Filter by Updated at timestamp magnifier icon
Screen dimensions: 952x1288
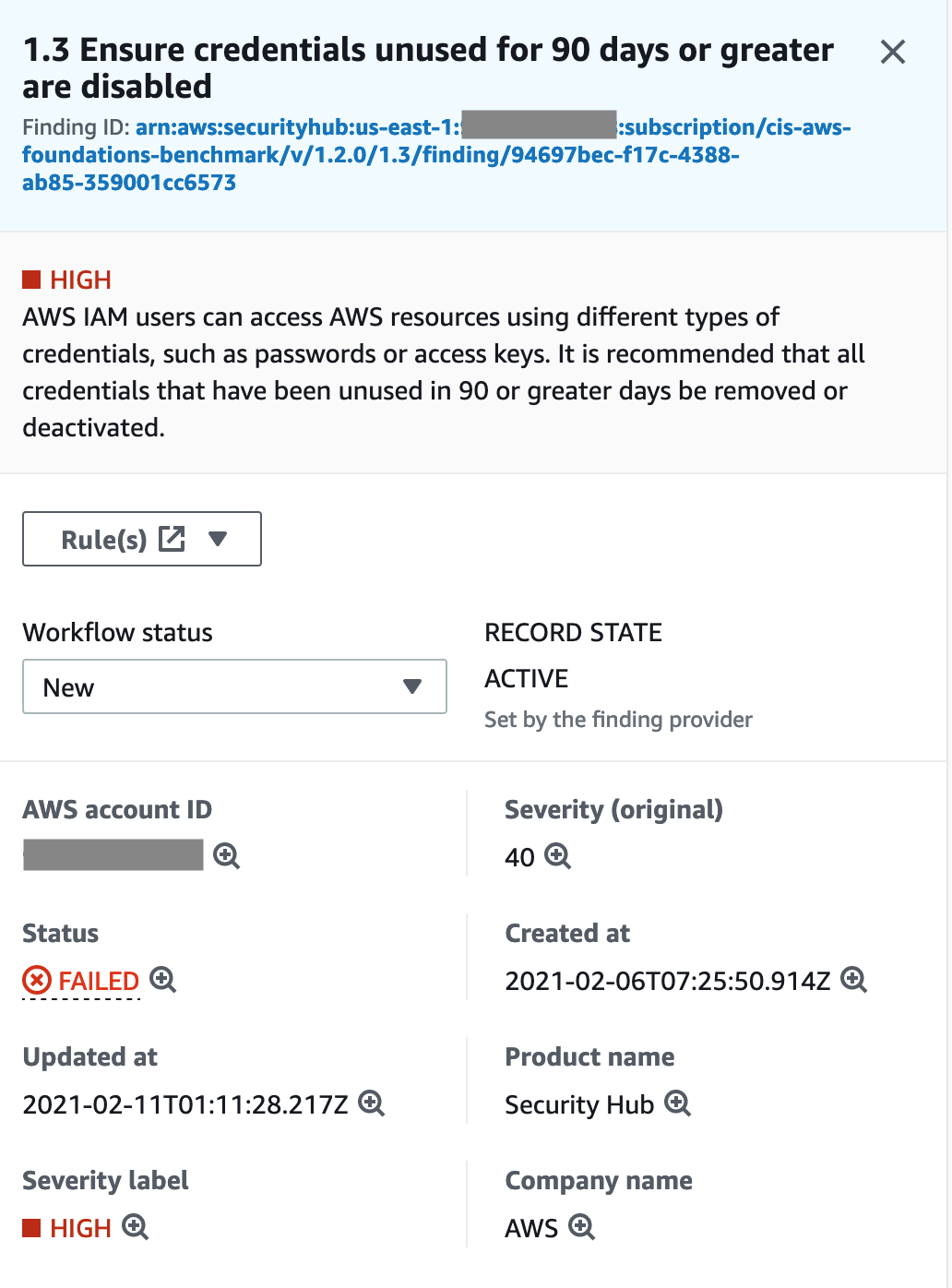(373, 1104)
